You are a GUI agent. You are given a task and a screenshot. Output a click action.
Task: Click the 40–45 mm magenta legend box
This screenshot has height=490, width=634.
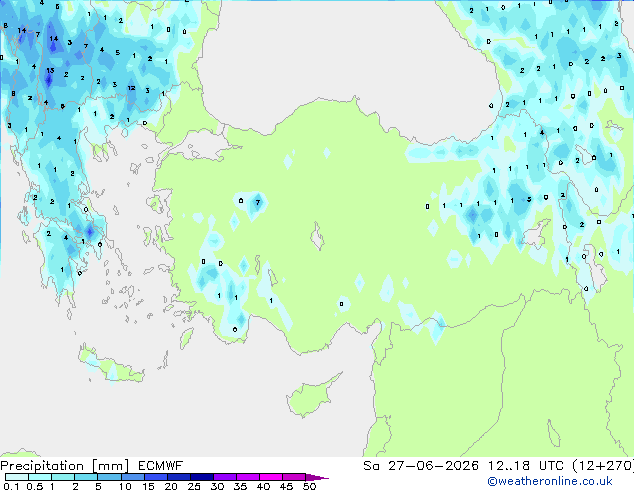(x=271, y=477)
